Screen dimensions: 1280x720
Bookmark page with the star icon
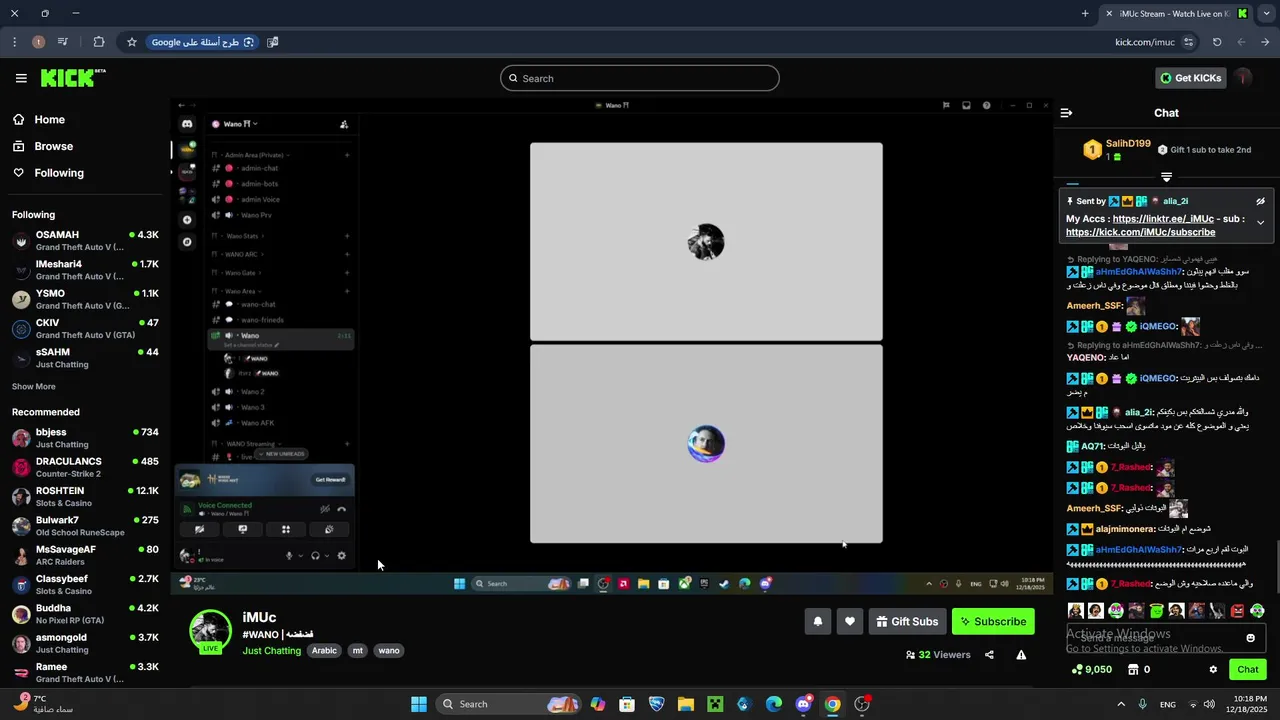click(x=131, y=42)
